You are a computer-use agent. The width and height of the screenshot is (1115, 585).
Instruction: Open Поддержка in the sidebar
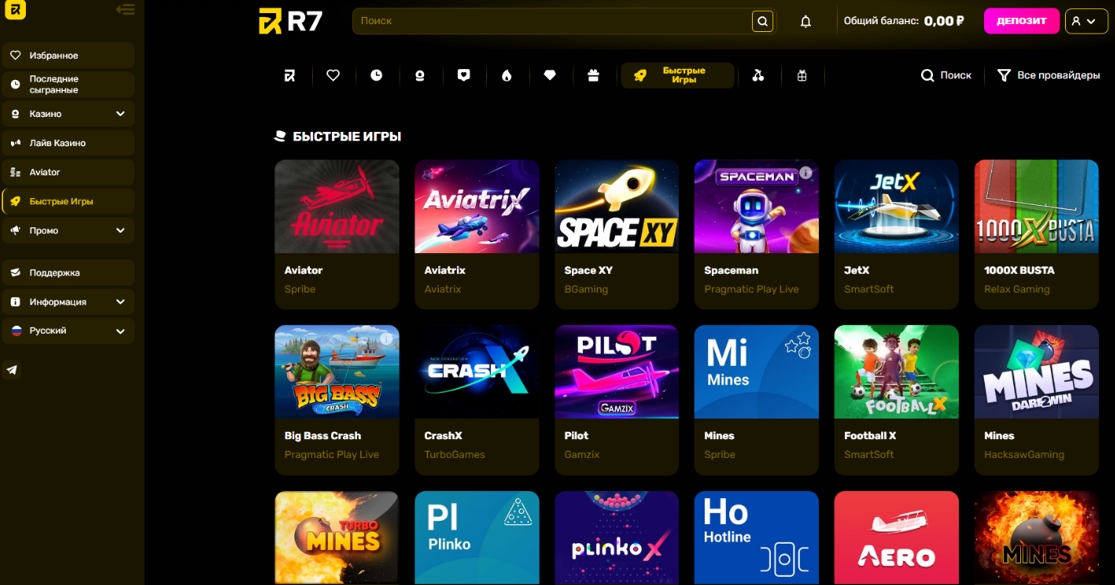pyautogui.click(x=68, y=272)
